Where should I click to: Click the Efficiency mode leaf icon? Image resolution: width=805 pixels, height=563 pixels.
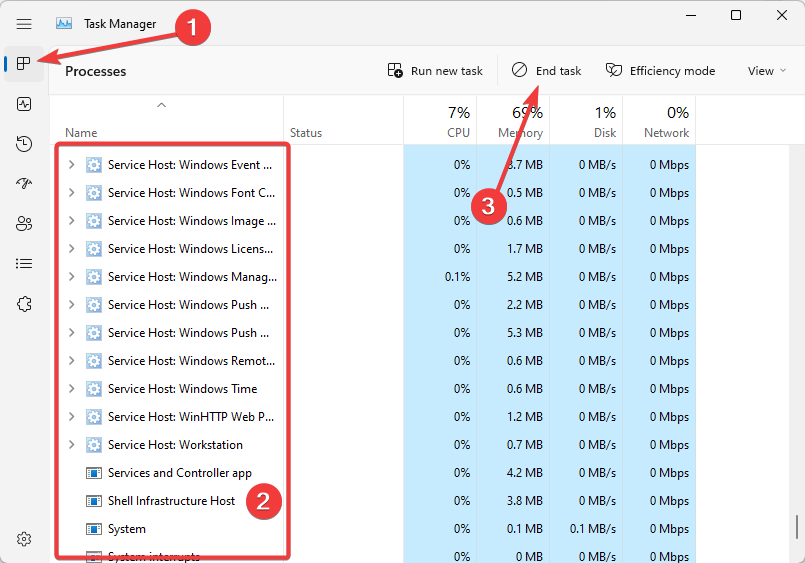(x=614, y=70)
